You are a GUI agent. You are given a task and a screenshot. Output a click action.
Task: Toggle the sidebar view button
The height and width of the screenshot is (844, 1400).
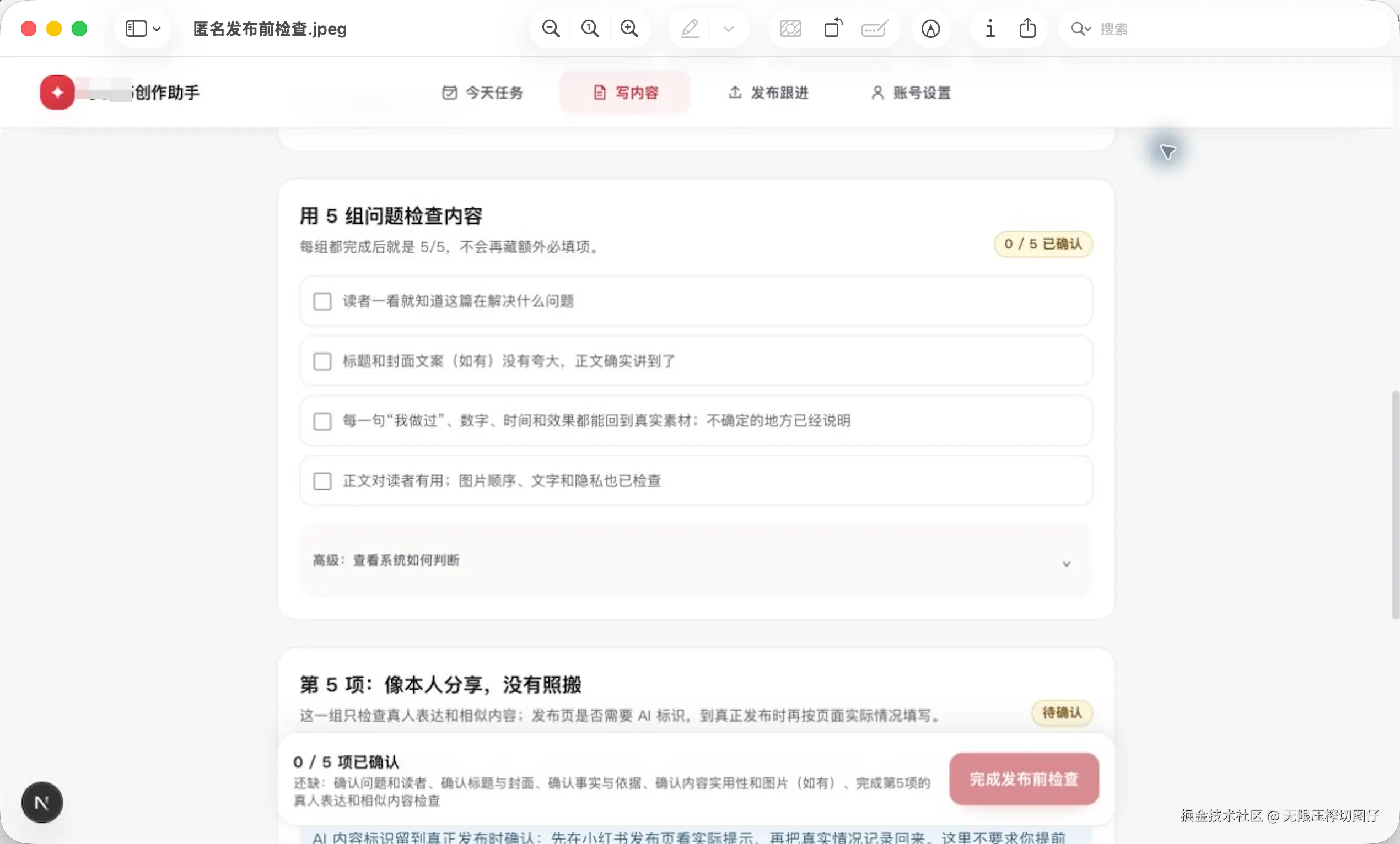point(136,29)
